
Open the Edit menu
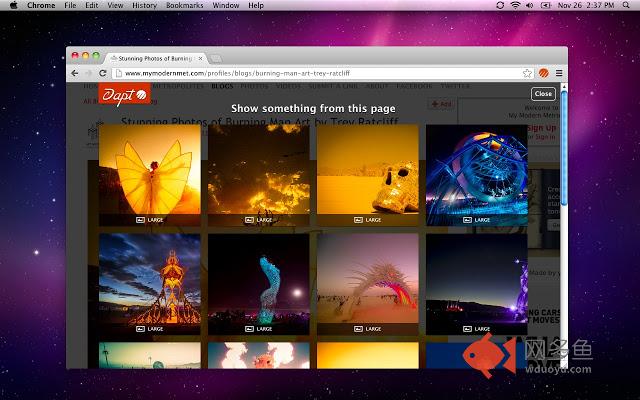[91, 5]
